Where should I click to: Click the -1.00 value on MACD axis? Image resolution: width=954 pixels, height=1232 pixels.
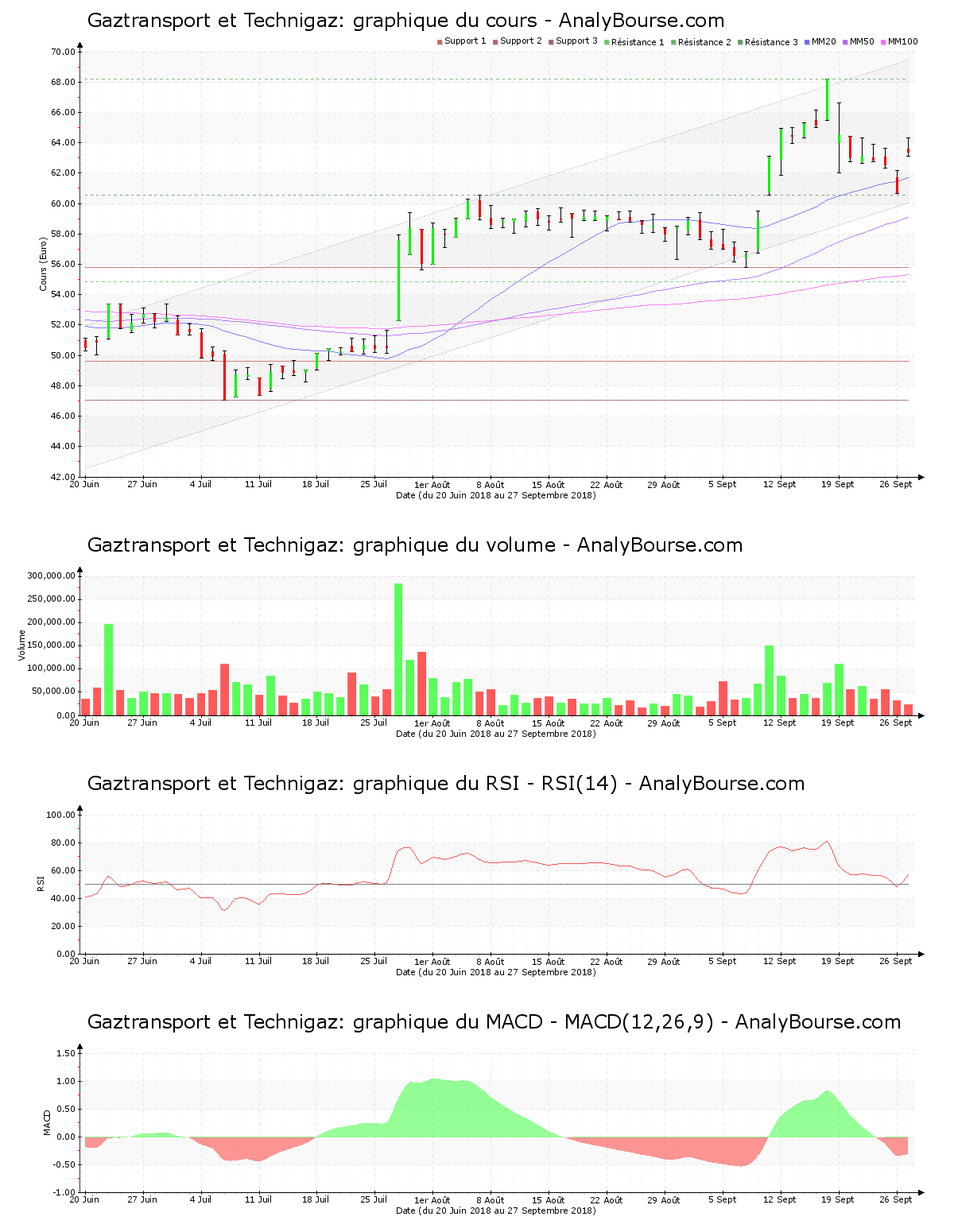tap(64, 1192)
